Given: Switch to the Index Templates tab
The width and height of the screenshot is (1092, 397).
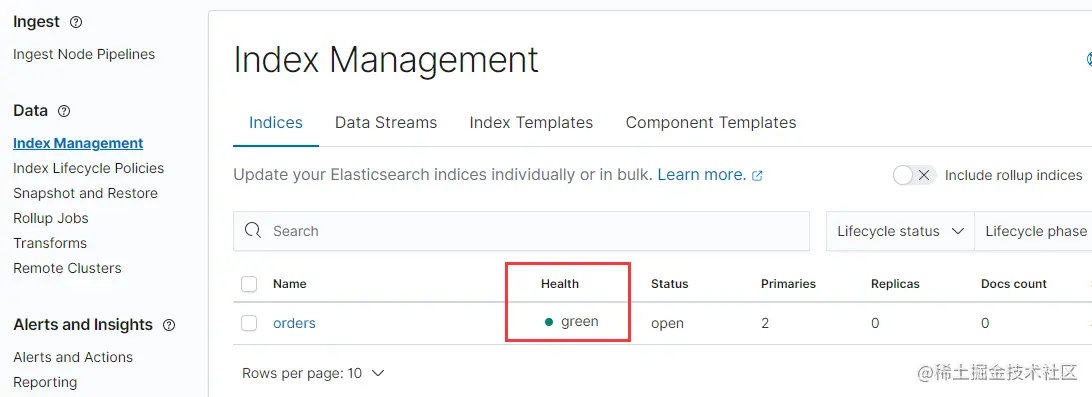Looking at the screenshot, I should pos(531,123).
